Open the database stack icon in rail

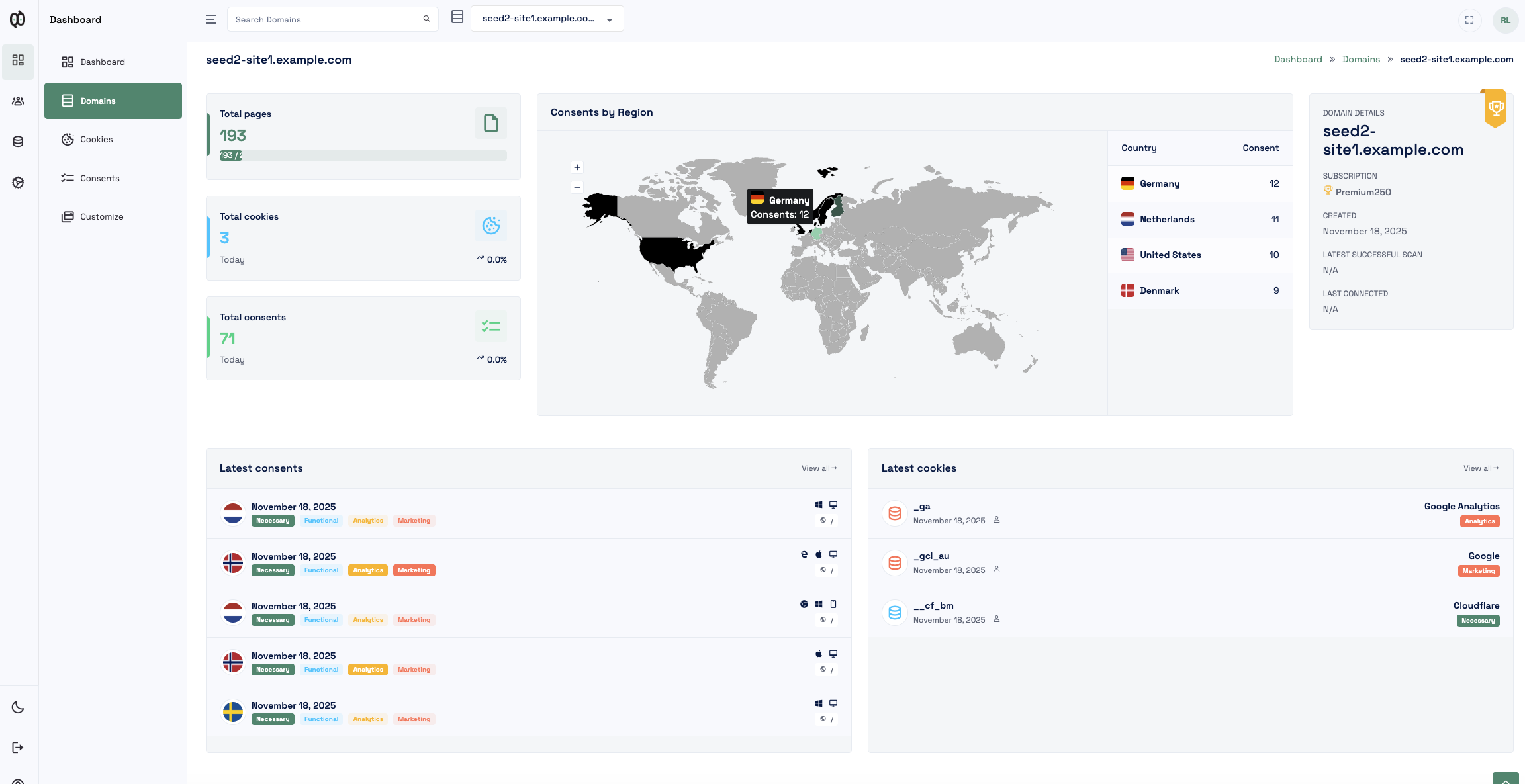point(18,142)
